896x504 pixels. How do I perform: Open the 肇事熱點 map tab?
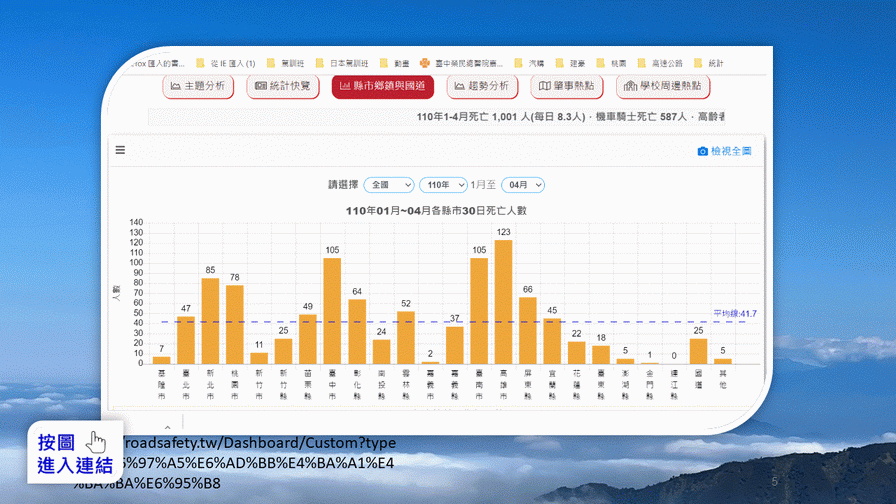[x=567, y=86]
